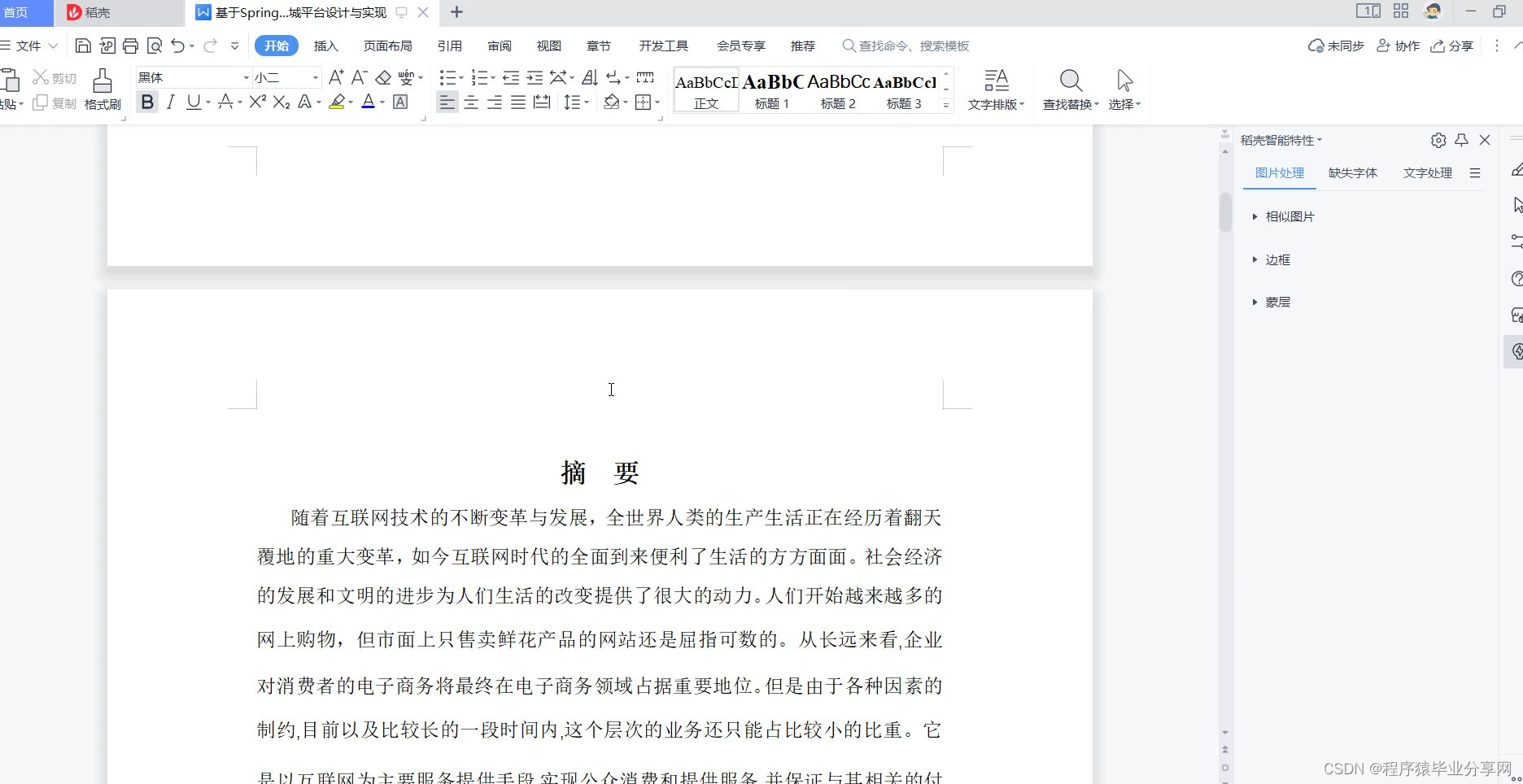This screenshot has width=1523, height=784.
Task: Pick text highlight color
Action: click(337, 102)
